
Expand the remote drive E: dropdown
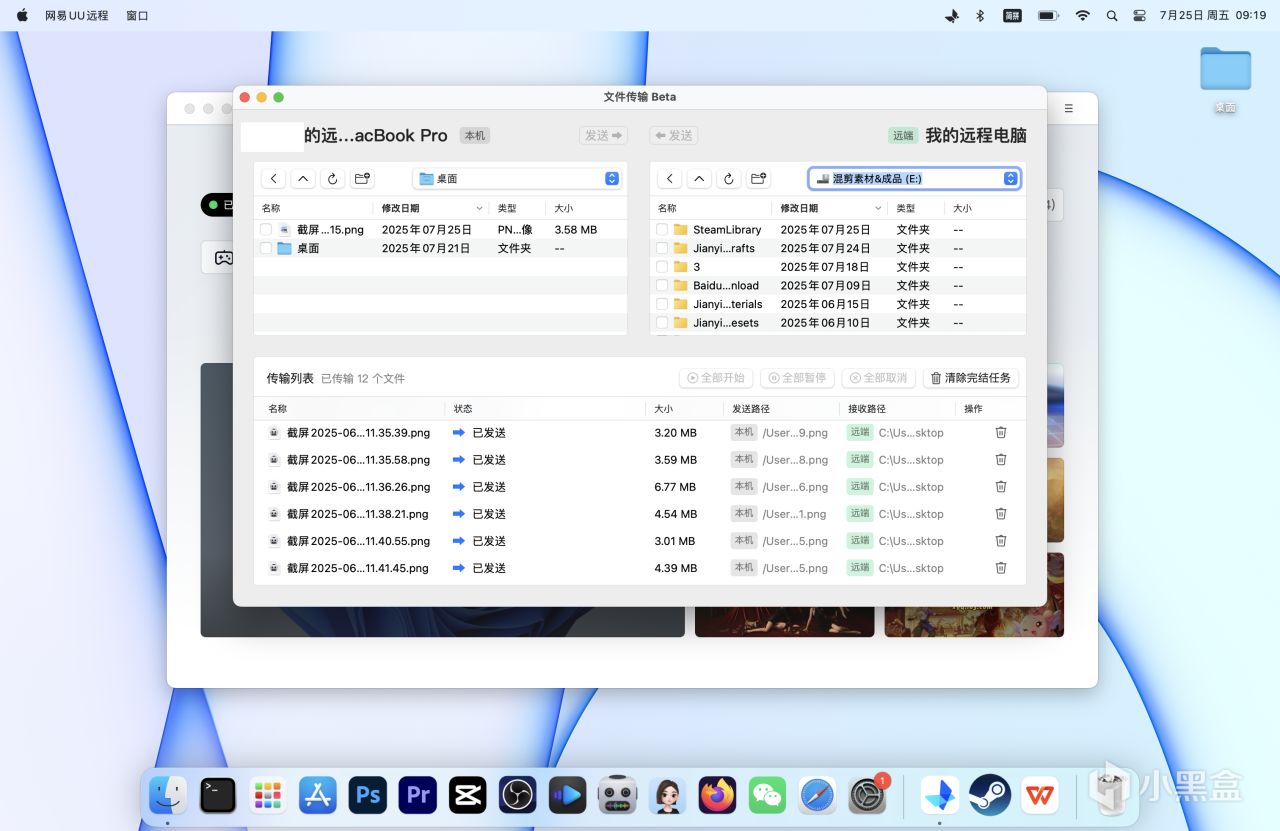pyautogui.click(x=914, y=179)
